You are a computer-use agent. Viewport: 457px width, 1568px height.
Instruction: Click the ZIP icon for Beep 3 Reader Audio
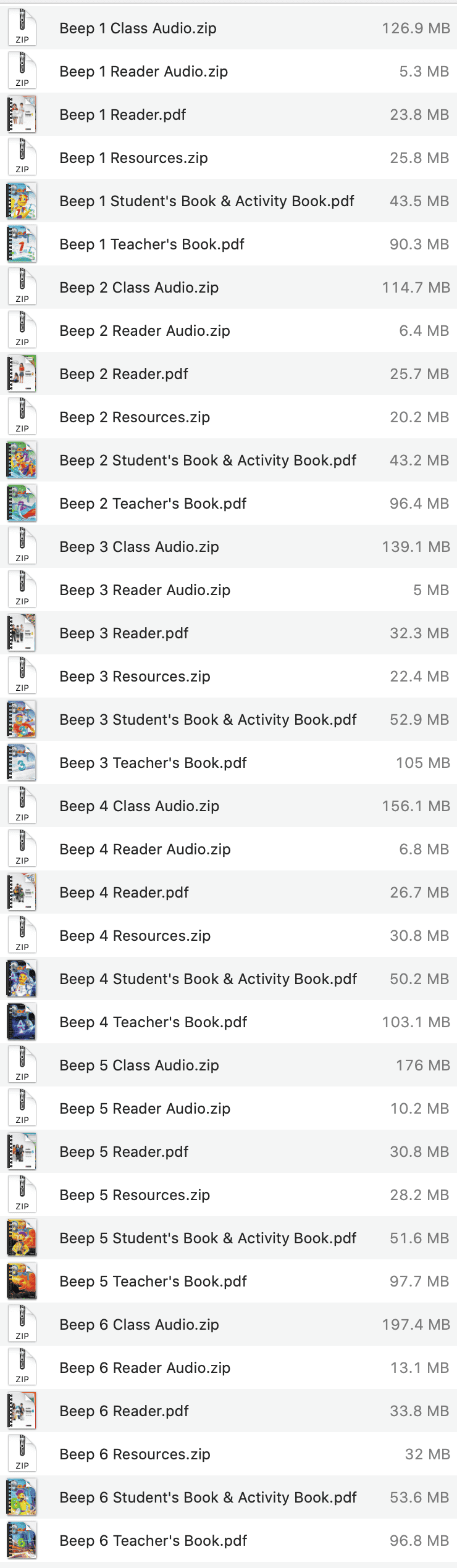coord(22,590)
